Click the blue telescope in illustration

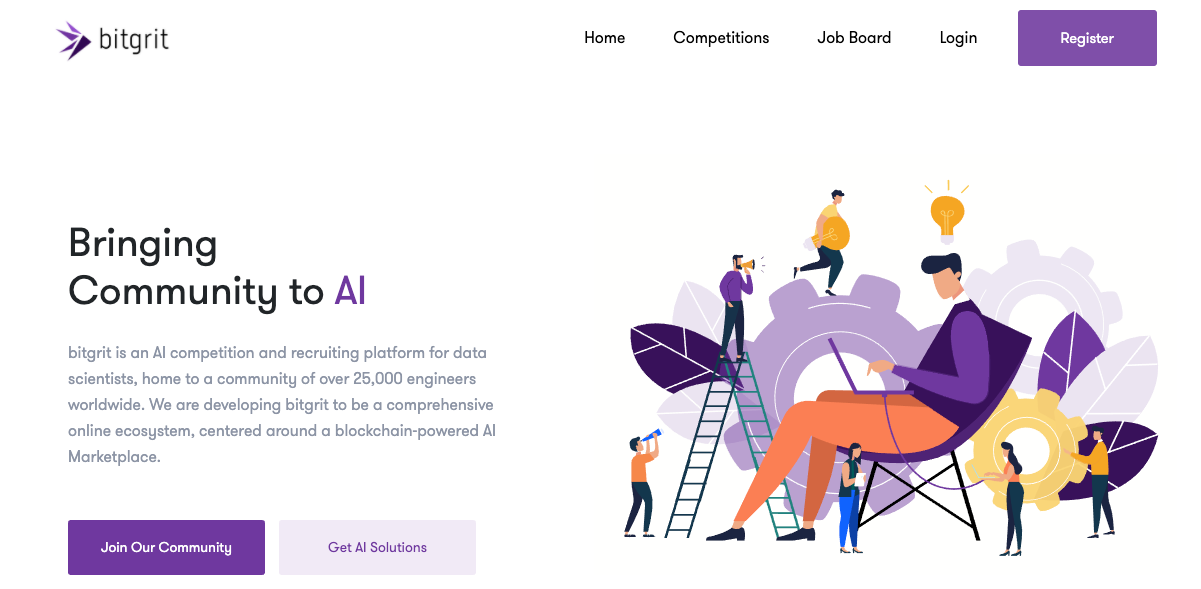[651, 435]
